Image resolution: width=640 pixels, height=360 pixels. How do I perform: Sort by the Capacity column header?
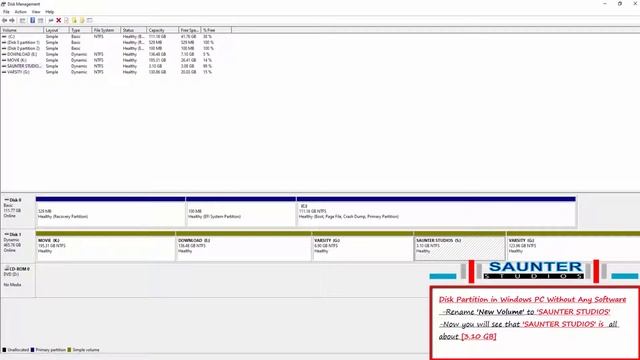(162, 30)
